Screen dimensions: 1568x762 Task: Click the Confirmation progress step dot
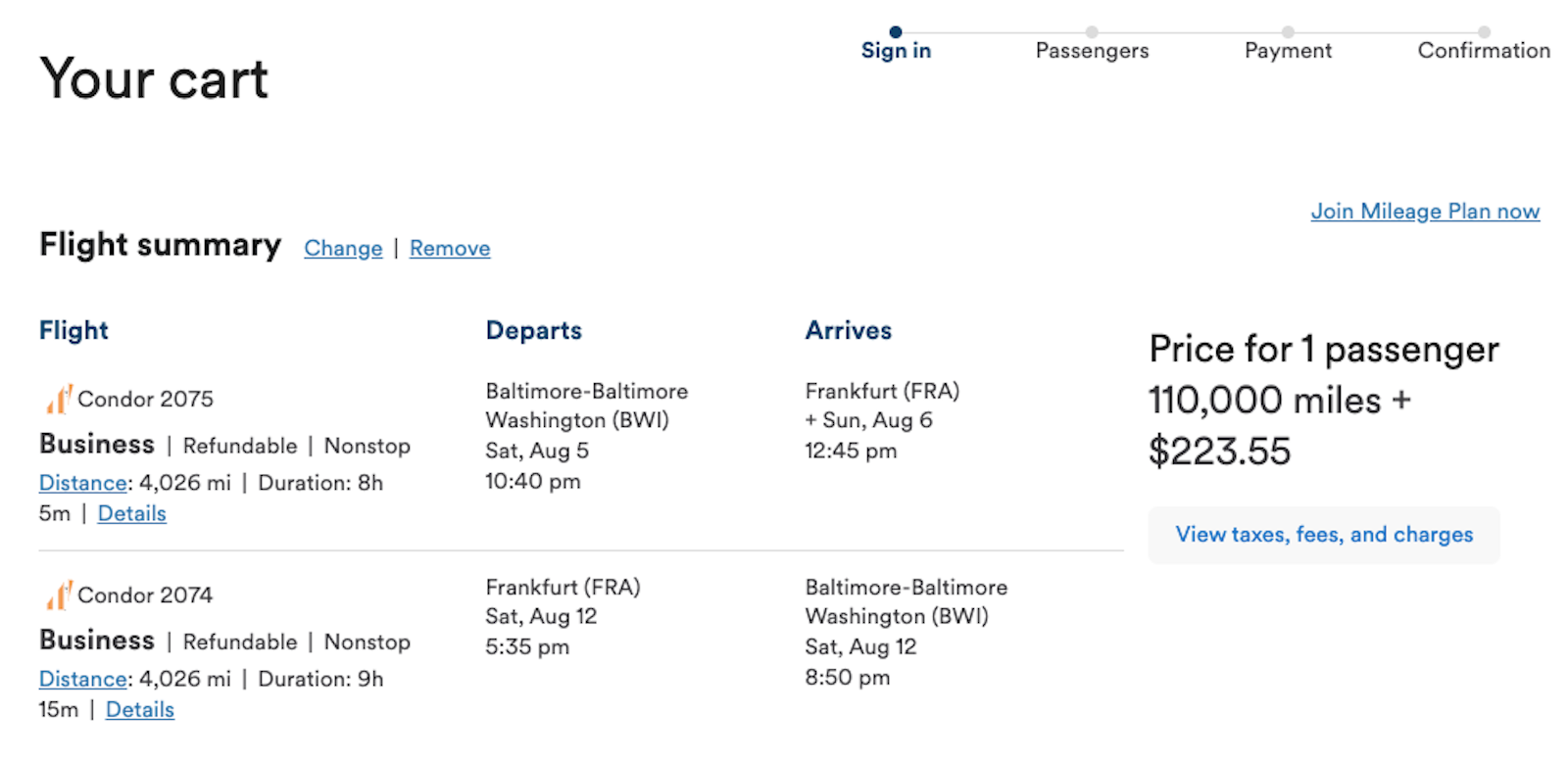[x=1484, y=31]
